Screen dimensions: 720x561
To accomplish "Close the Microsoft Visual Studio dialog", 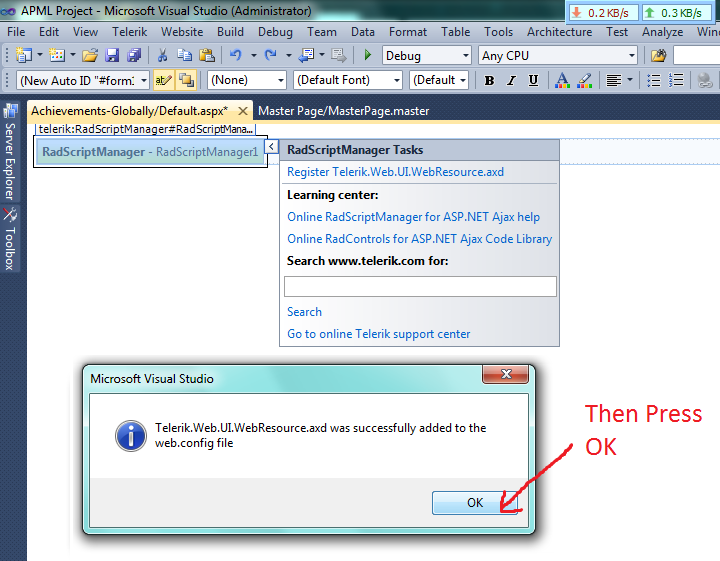I will click(506, 374).
